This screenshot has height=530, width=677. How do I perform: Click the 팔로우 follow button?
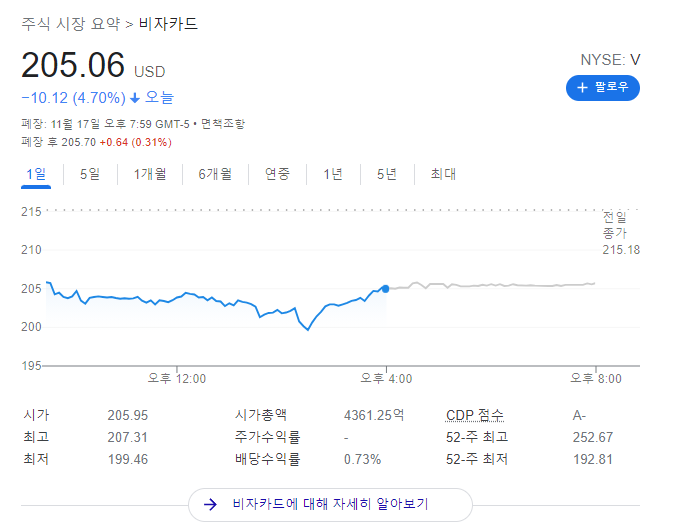tap(603, 88)
